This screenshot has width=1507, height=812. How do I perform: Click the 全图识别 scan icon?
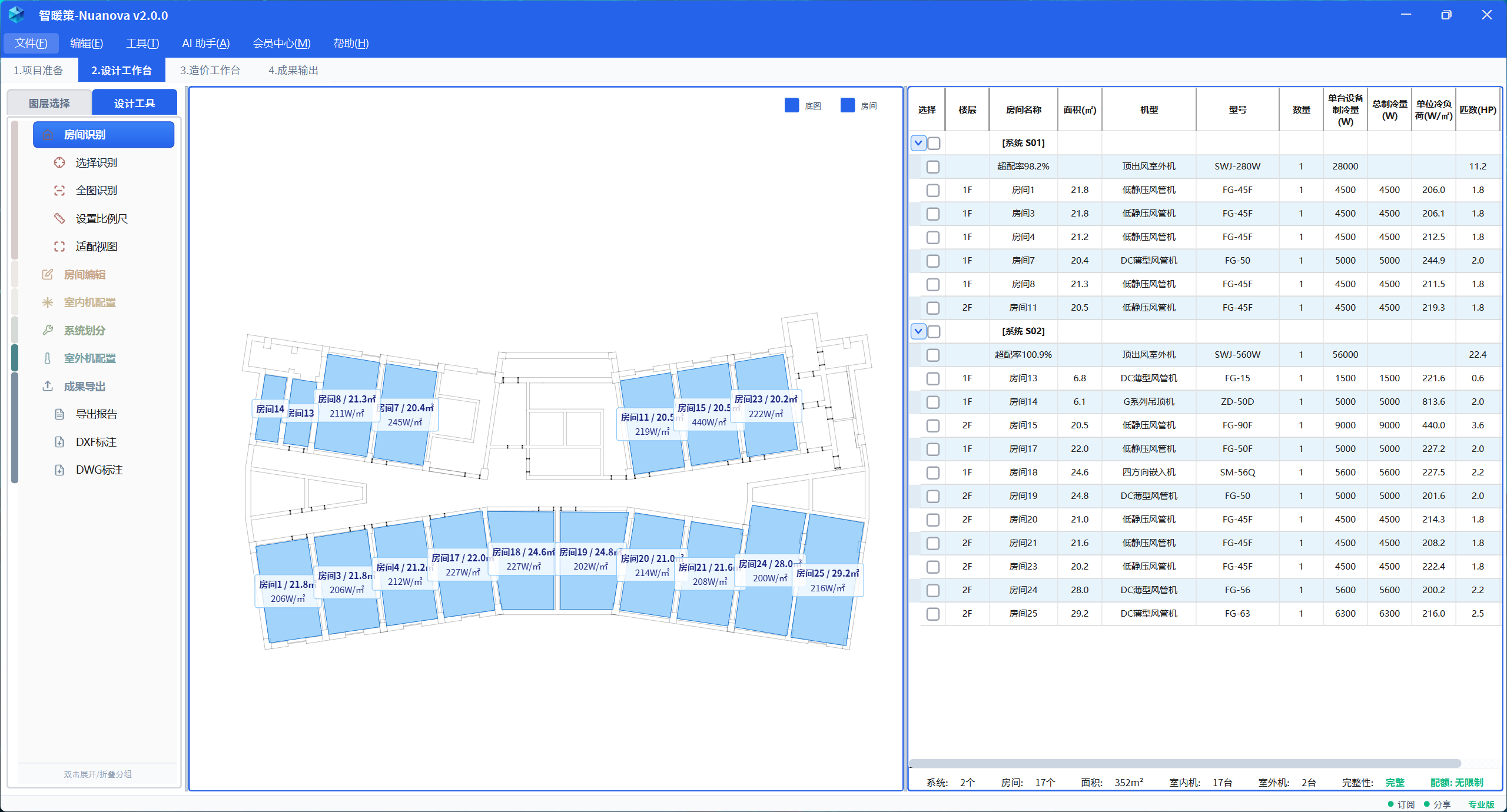pos(59,191)
